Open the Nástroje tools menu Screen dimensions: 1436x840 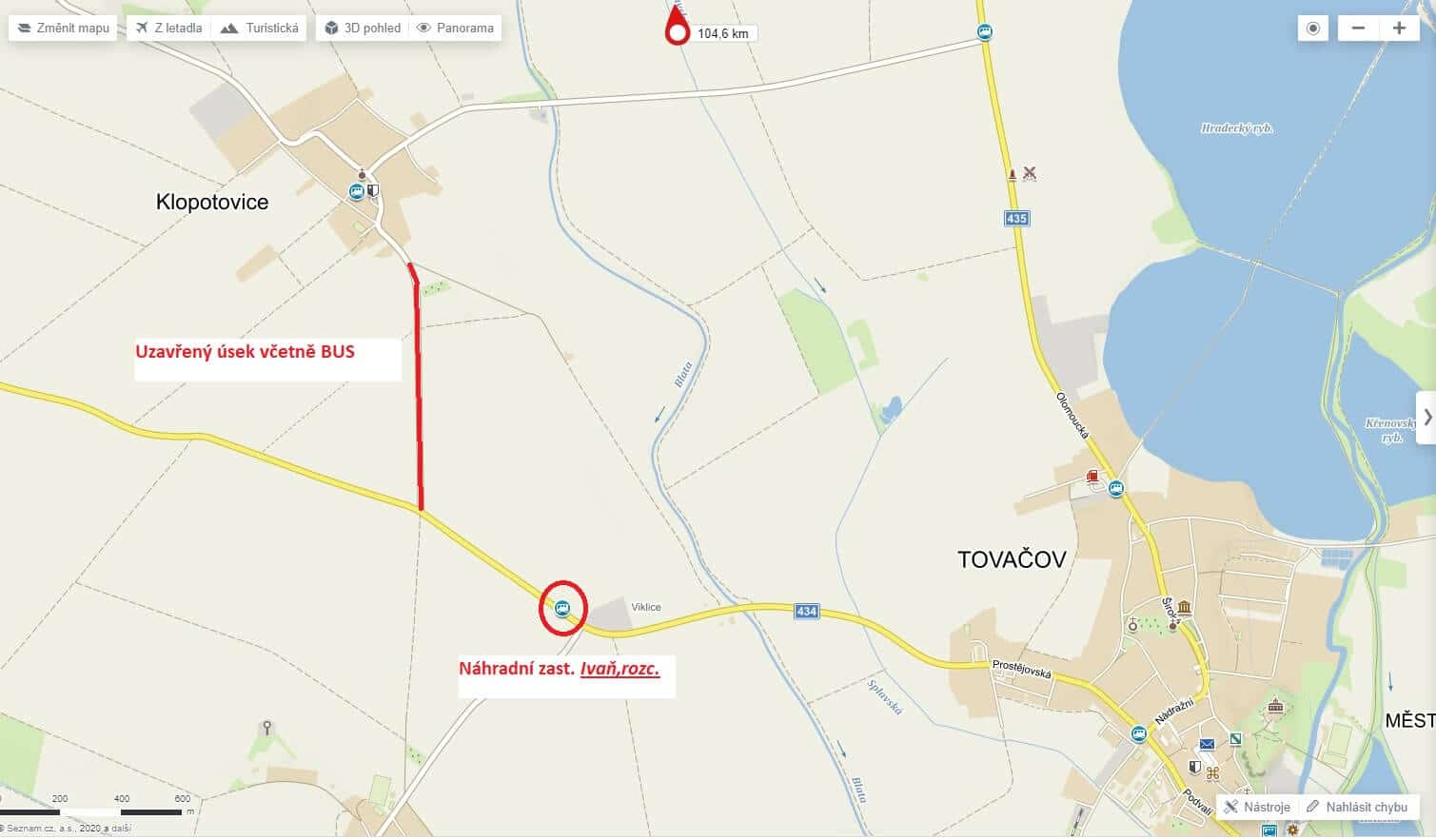coord(1257,807)
